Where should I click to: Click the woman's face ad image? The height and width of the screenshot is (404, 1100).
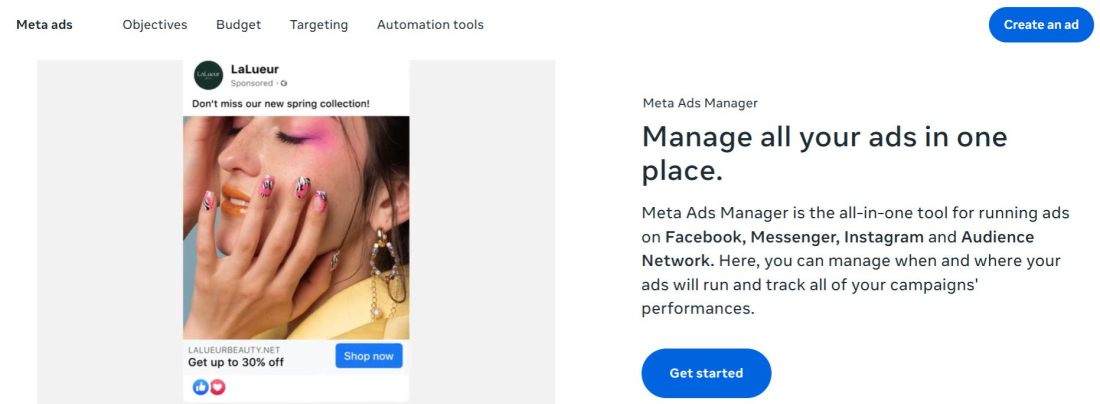(x=296, y=227)
